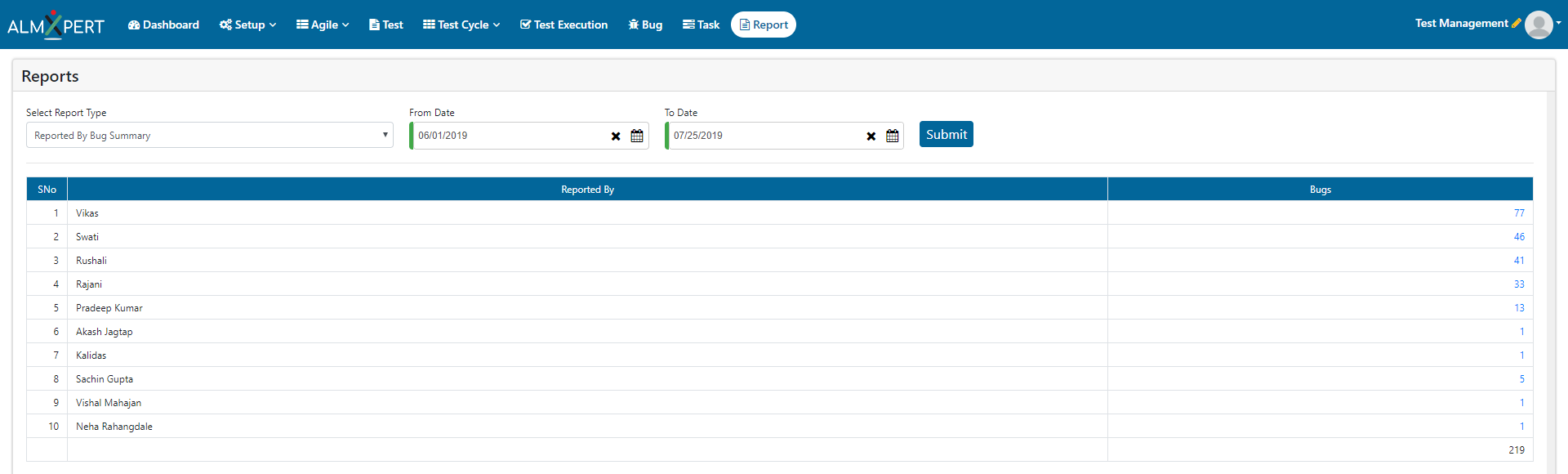The height and width of the screenshot is (474, 1568).
Task: Click the total bugs value 219
Action: coord(1517,450)
